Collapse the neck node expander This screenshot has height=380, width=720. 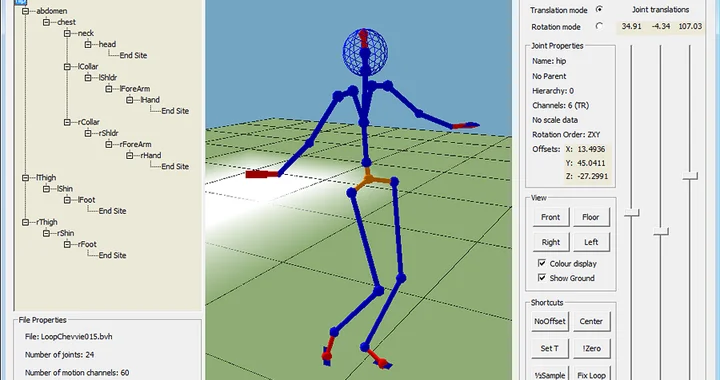point(68,33)
